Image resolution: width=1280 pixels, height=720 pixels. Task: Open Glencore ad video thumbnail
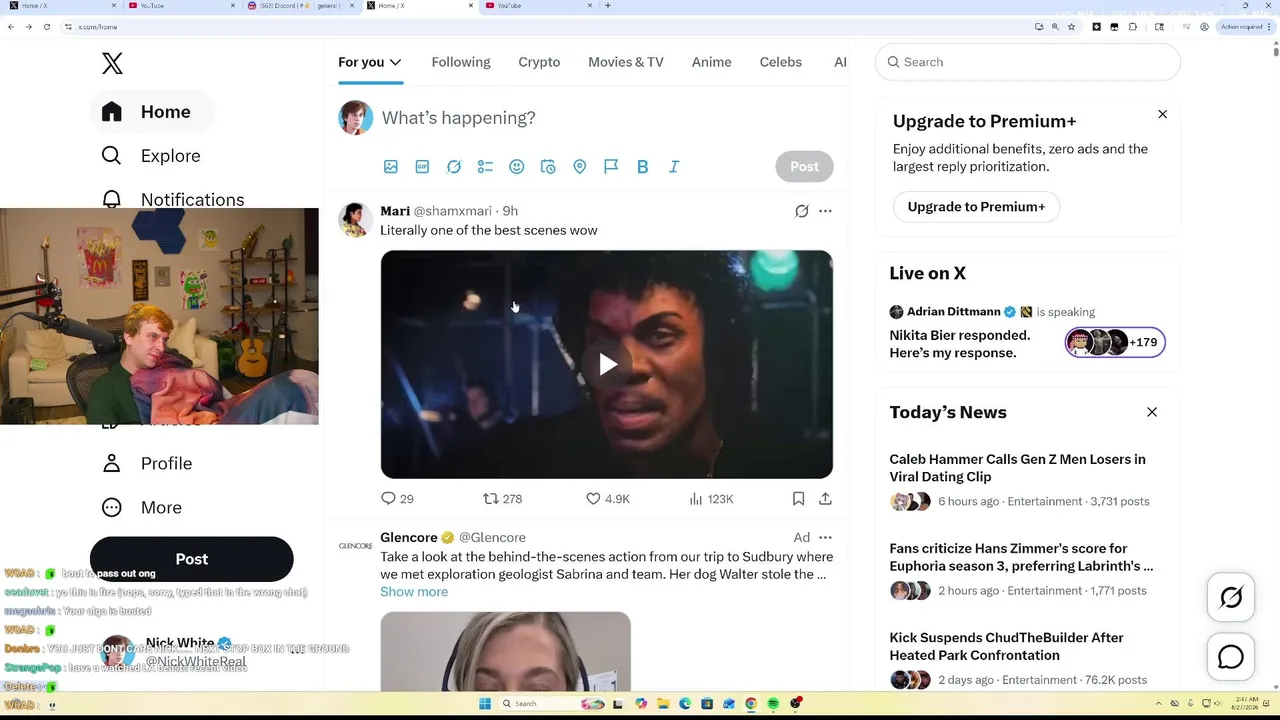[x=506, y=651]
